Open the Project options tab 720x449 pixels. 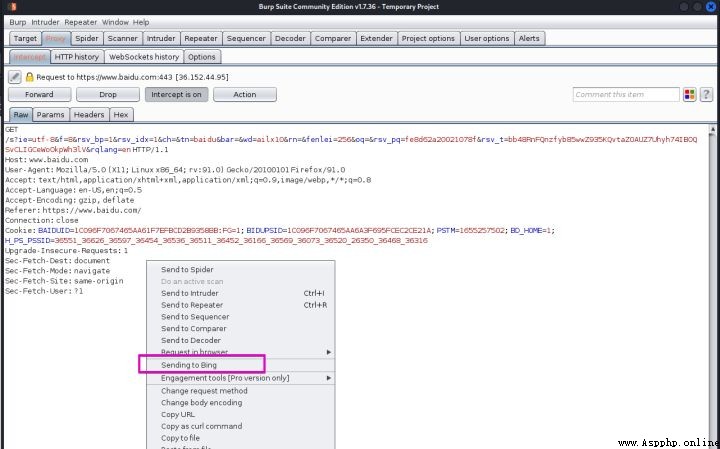428,39
